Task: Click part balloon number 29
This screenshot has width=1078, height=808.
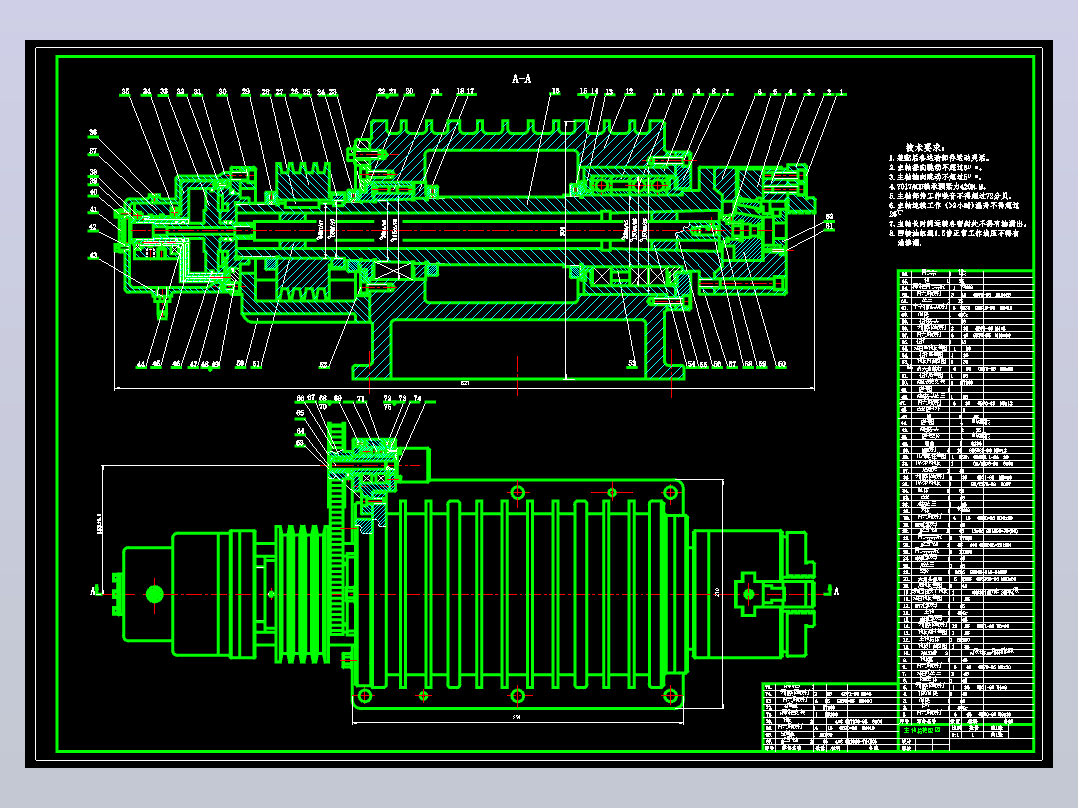Action: 245,91
